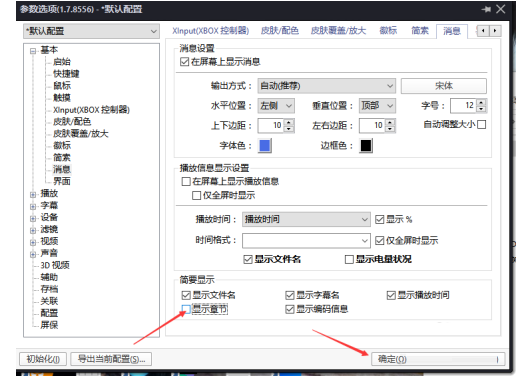520x384 pixels.
Task: Toggle 仅全屏时显示 beside the time format
Action: [x=380, y=240]
